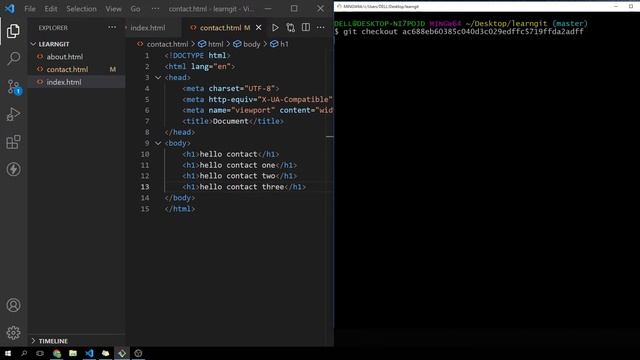Open the Search view in activity bar
This screenshot has width=640, height=360.
[13, 58]
